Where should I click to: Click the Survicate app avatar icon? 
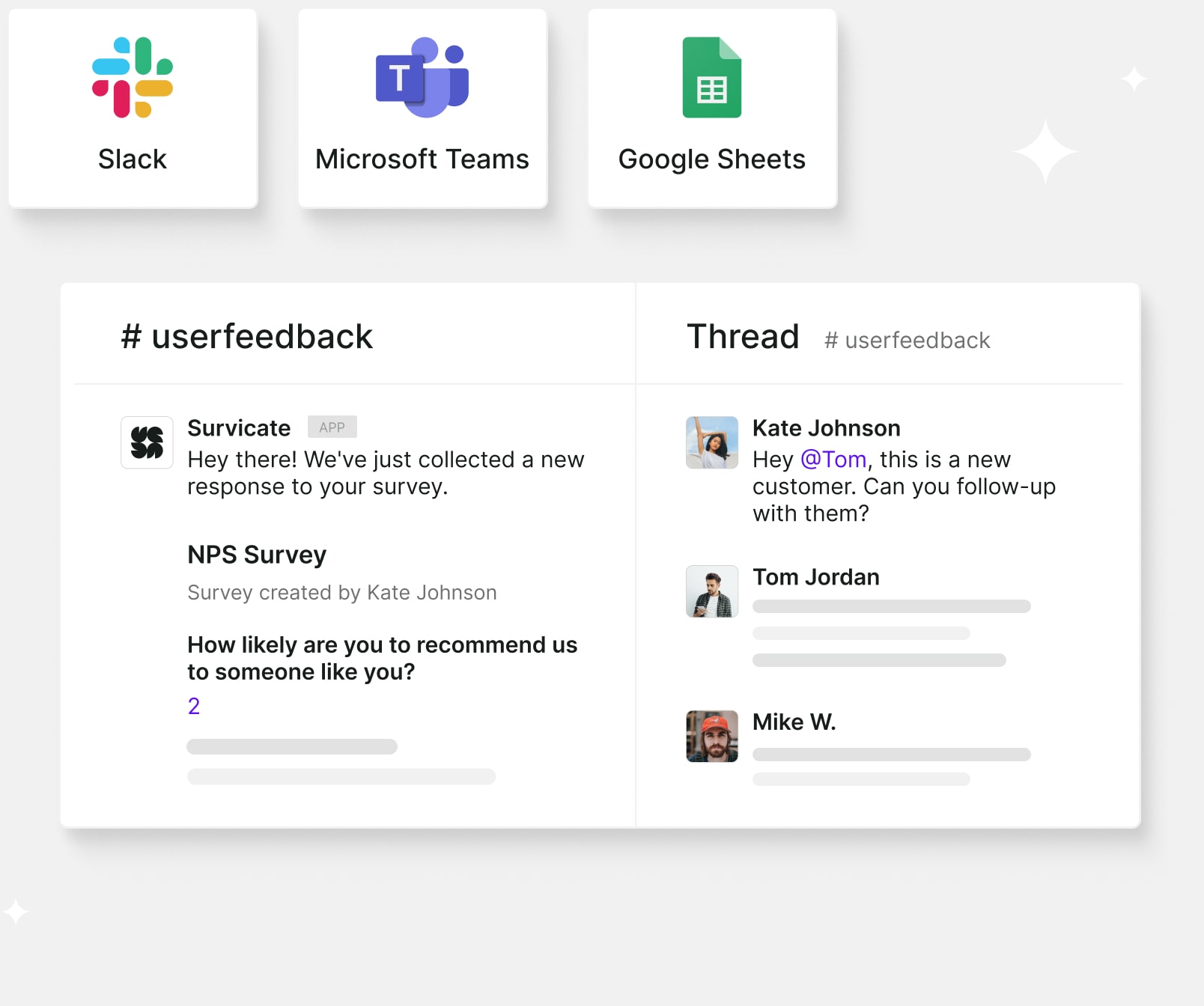click(x=148, y=442)
